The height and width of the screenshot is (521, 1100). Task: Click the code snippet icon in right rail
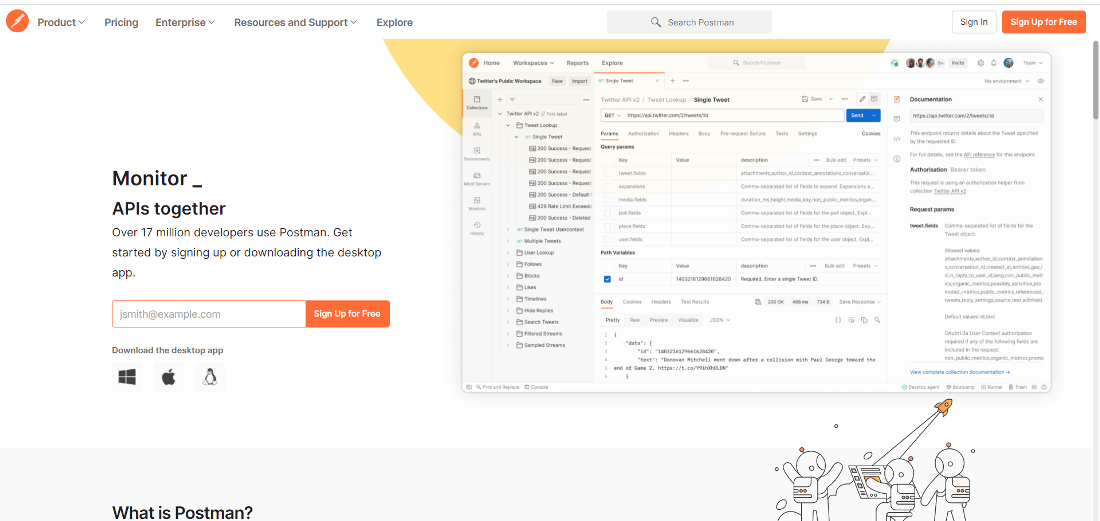897,139
